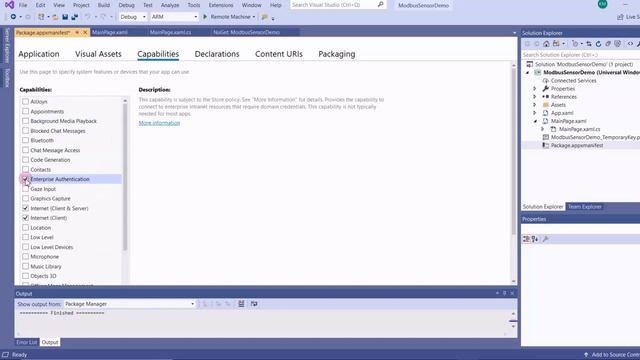The height and width of the screenshot is (360, 640).
Task: Switch to the Team Explorer tab
Action: tap(584, 207)
